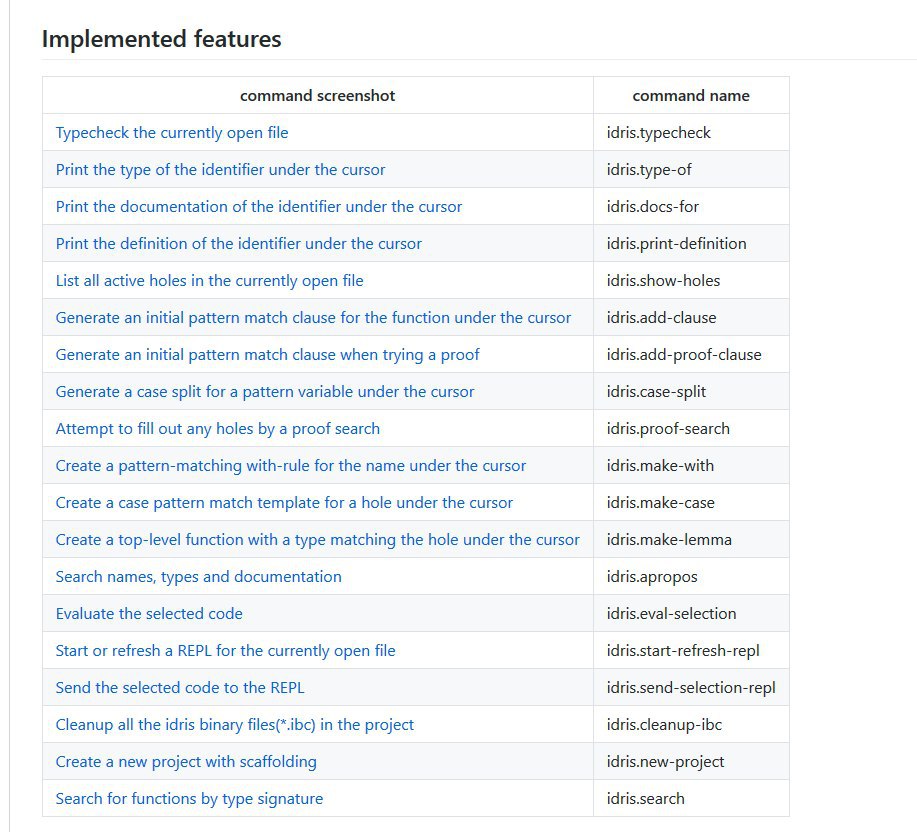Click 'Attempt to fill out any holes' link
This screenshot has height=832, width=917.
point(218,429)
